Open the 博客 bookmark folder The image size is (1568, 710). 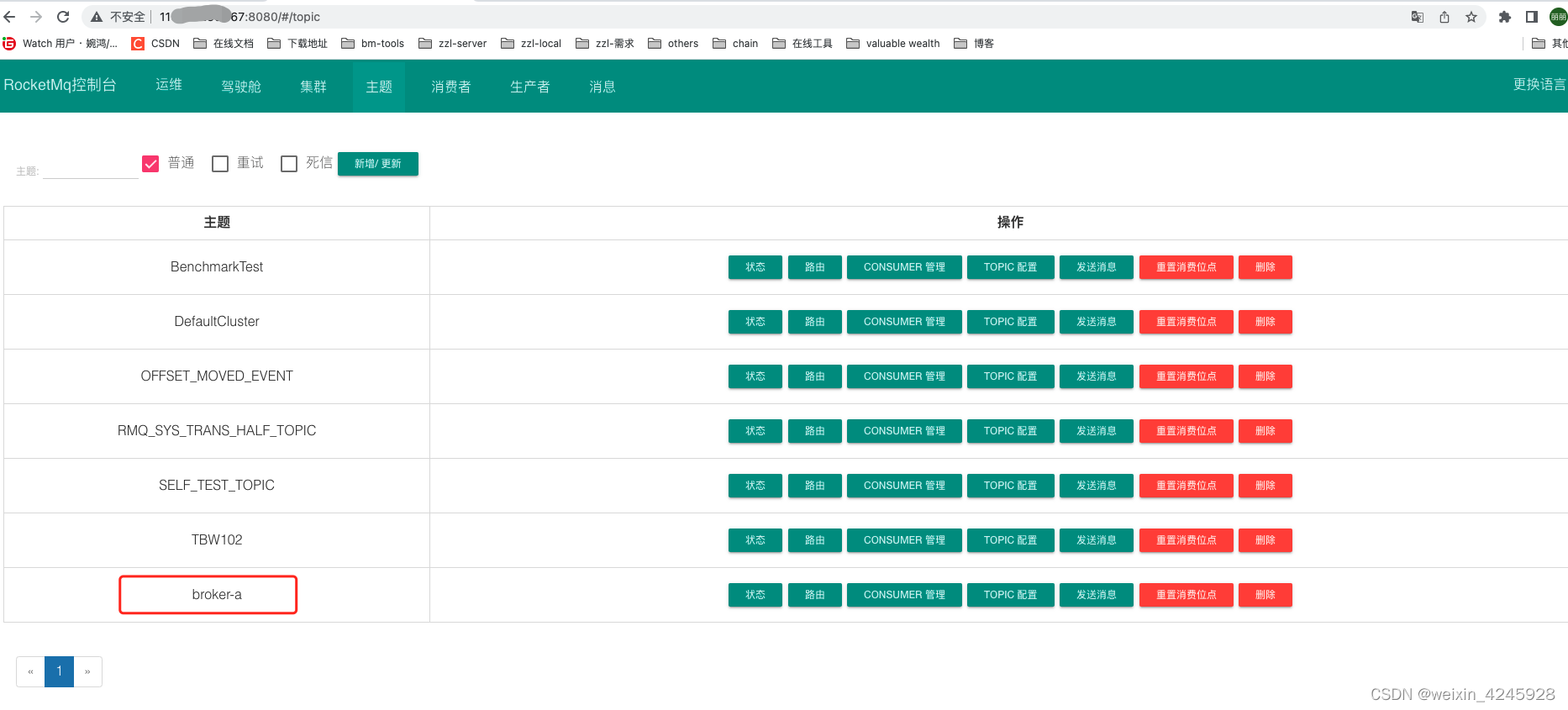click(974, 44)
